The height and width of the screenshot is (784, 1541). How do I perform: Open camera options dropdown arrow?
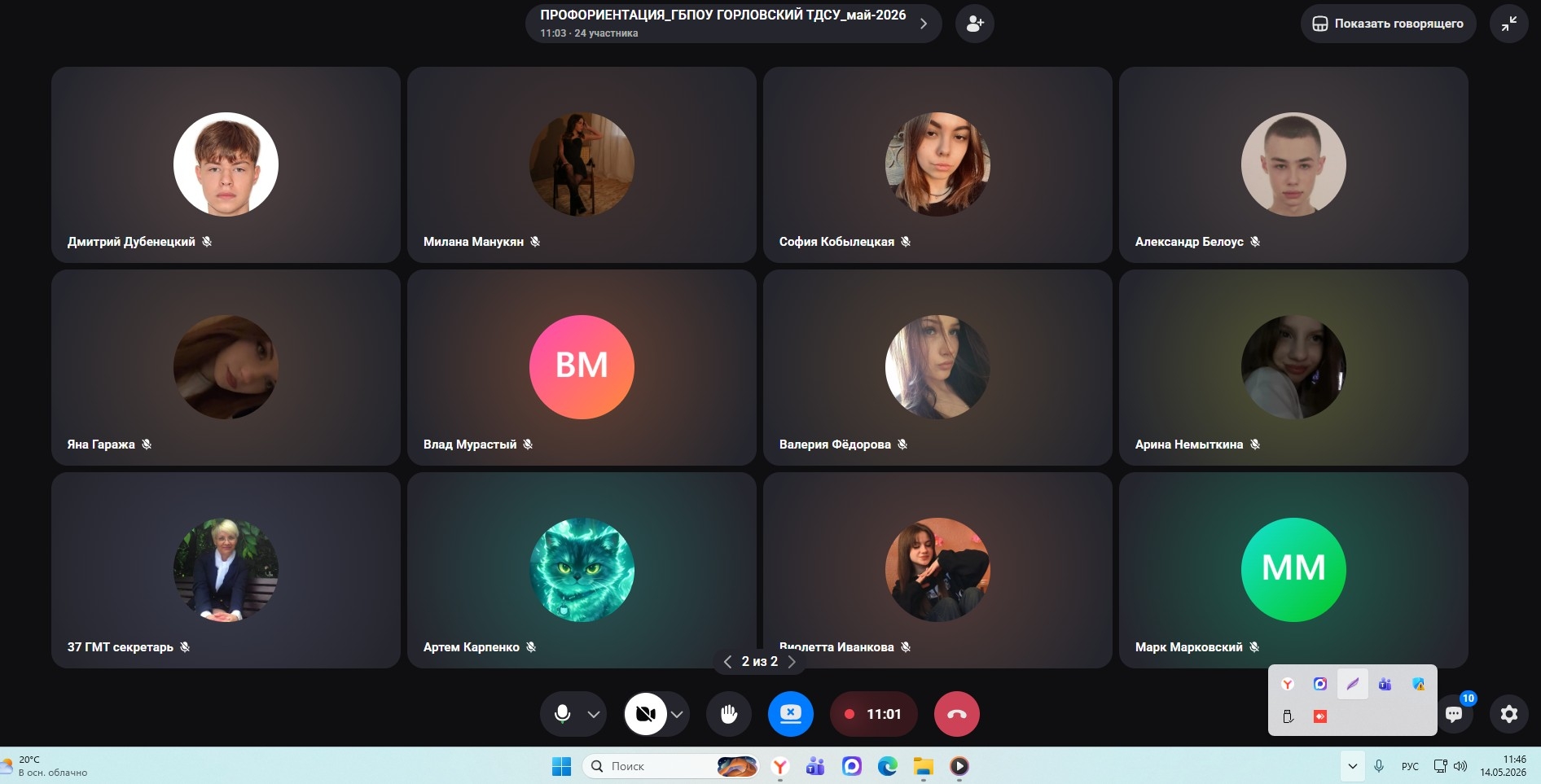tap(677, 715)
